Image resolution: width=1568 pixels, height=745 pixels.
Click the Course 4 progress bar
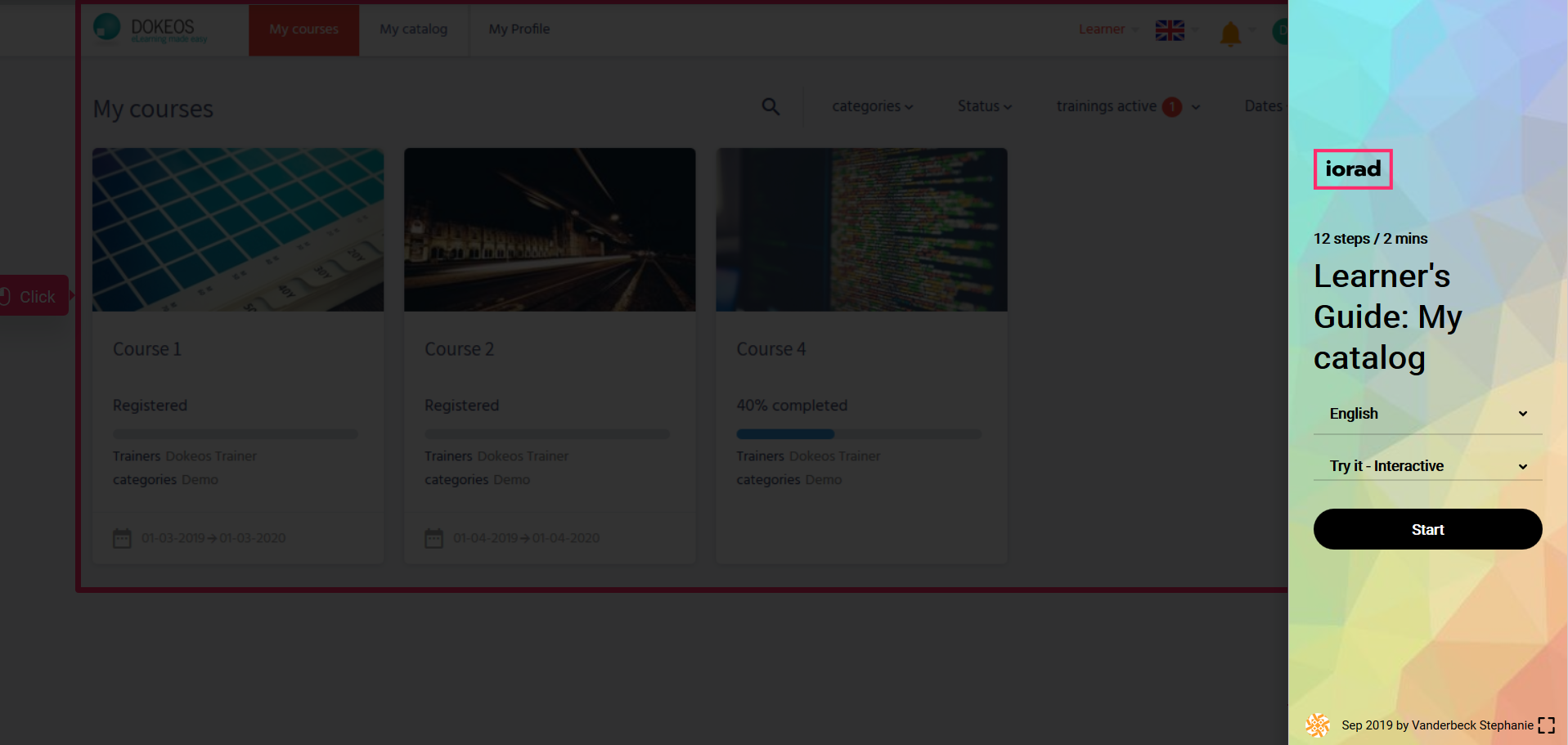(x=858, y=434)
